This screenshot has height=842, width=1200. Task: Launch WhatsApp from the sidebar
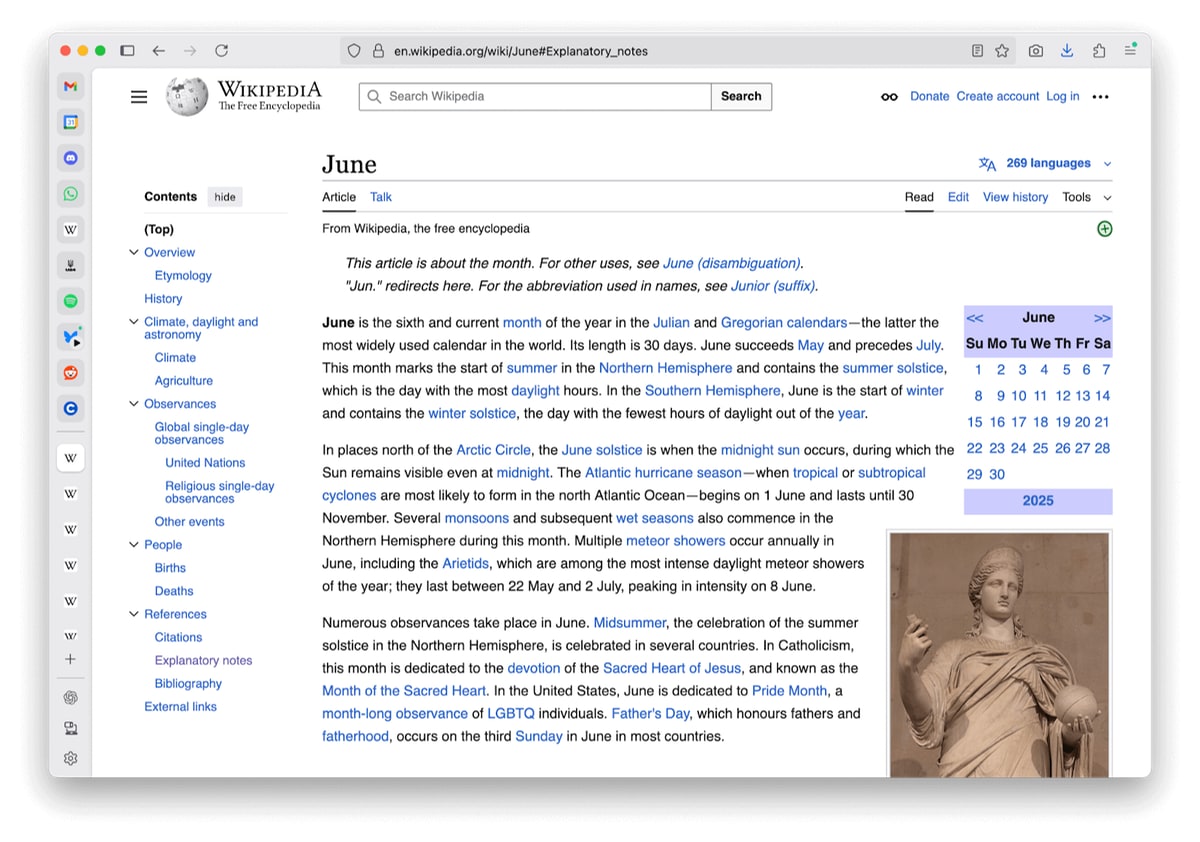click(70, 194)
